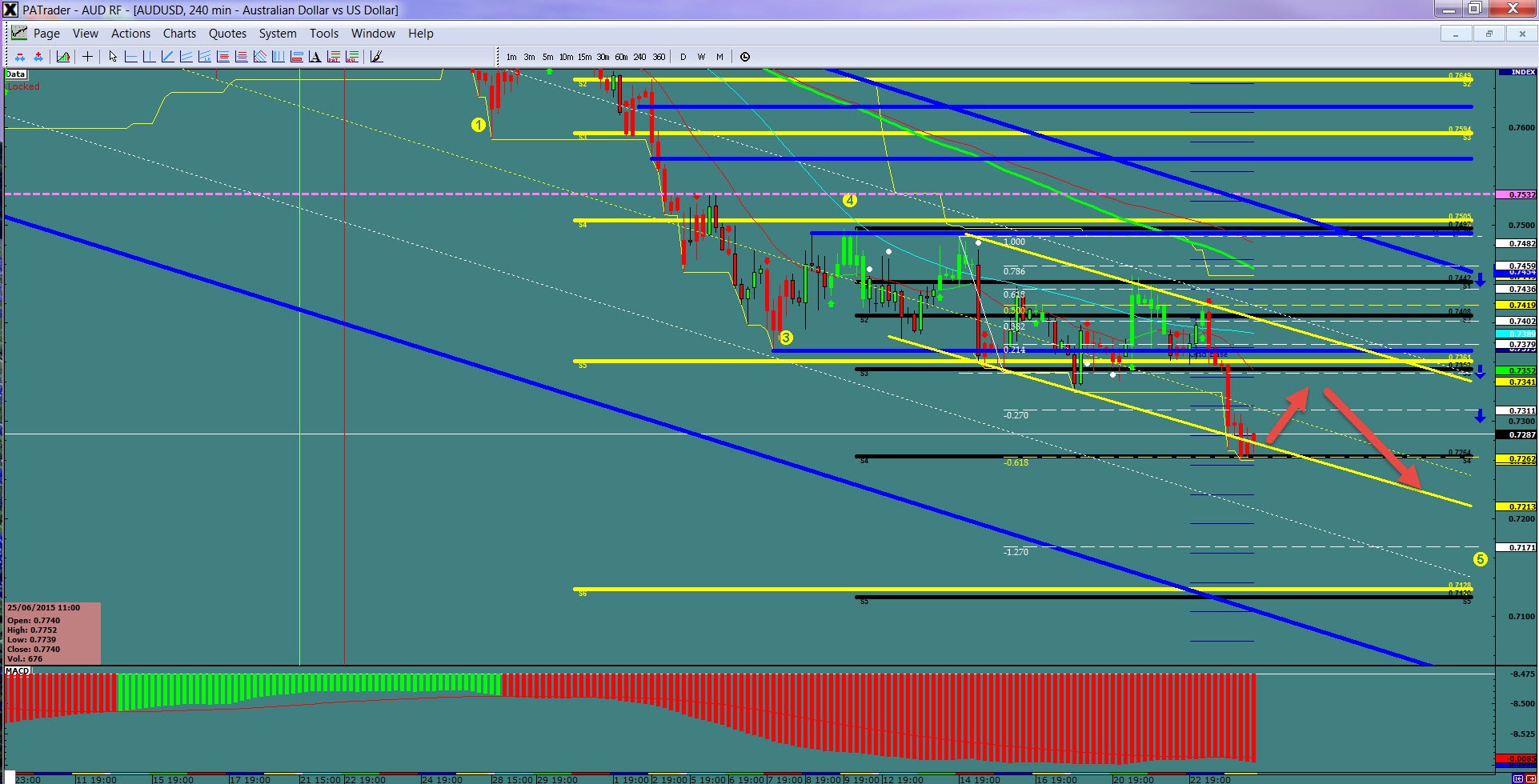Screen dimensions: 1539x784
Task: Open the Page menu
Action: pyautogui.click(x=46, y=34)
